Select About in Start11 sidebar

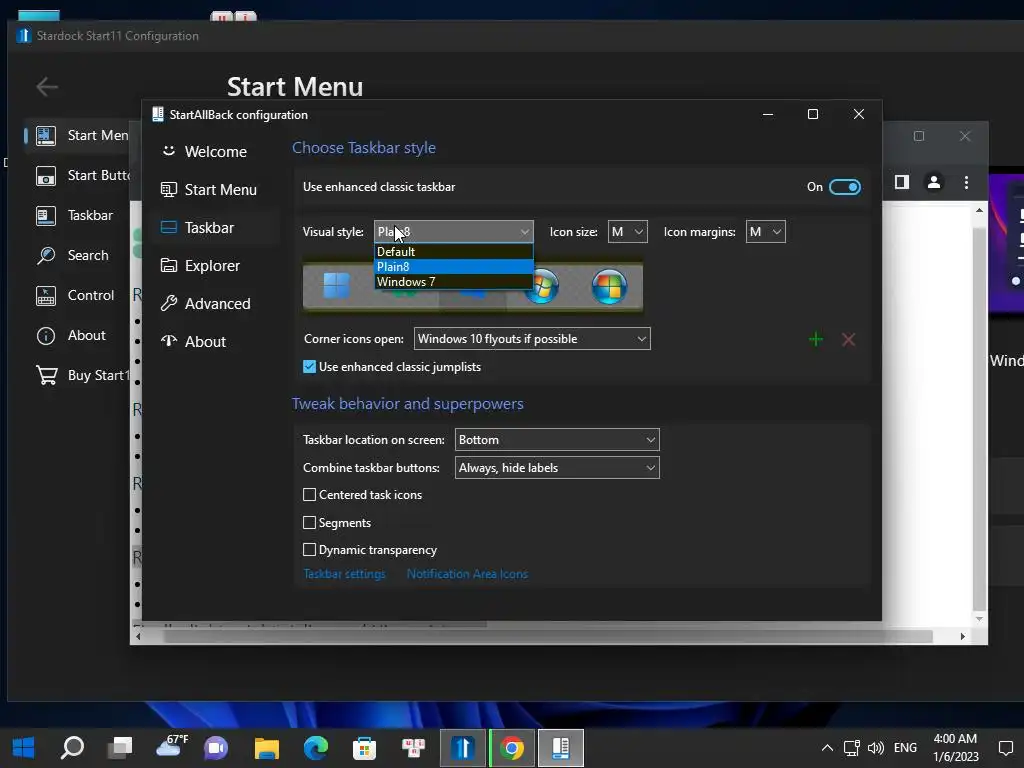[x=71, y=335]
